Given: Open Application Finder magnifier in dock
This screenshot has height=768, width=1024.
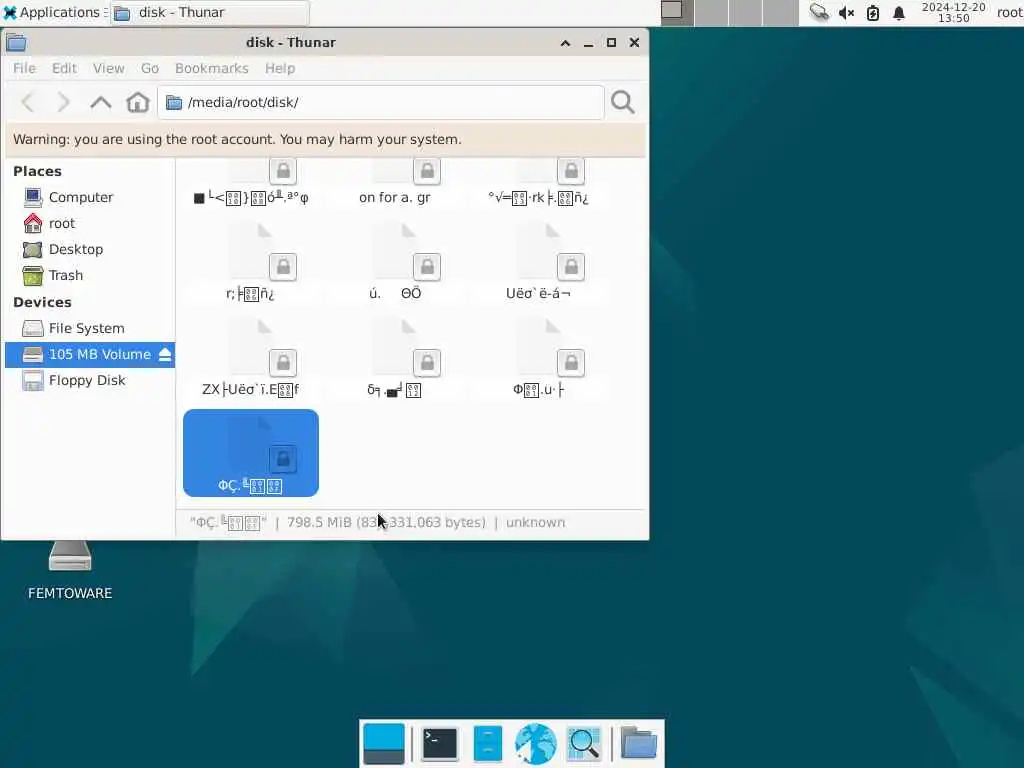Looking at the screenshot, I should (x=584, y=744).
